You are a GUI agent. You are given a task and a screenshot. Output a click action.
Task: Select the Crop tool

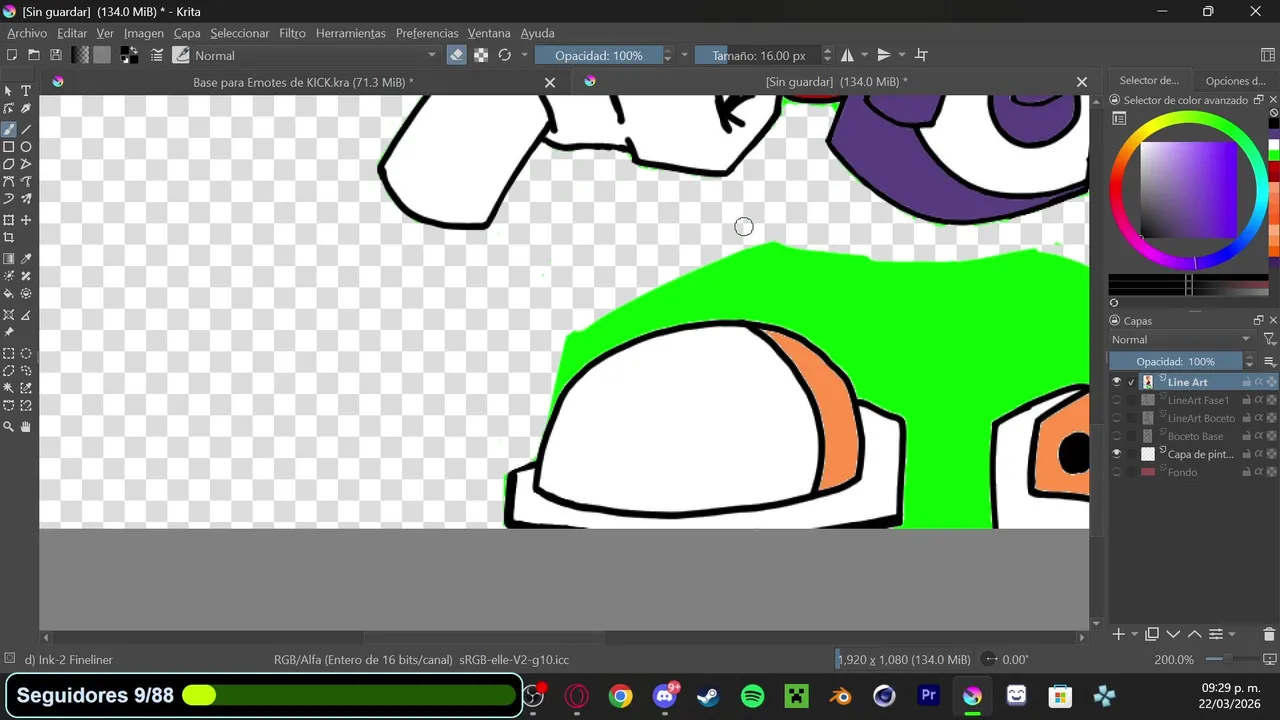pyautogui.click(x=9, y=238)
